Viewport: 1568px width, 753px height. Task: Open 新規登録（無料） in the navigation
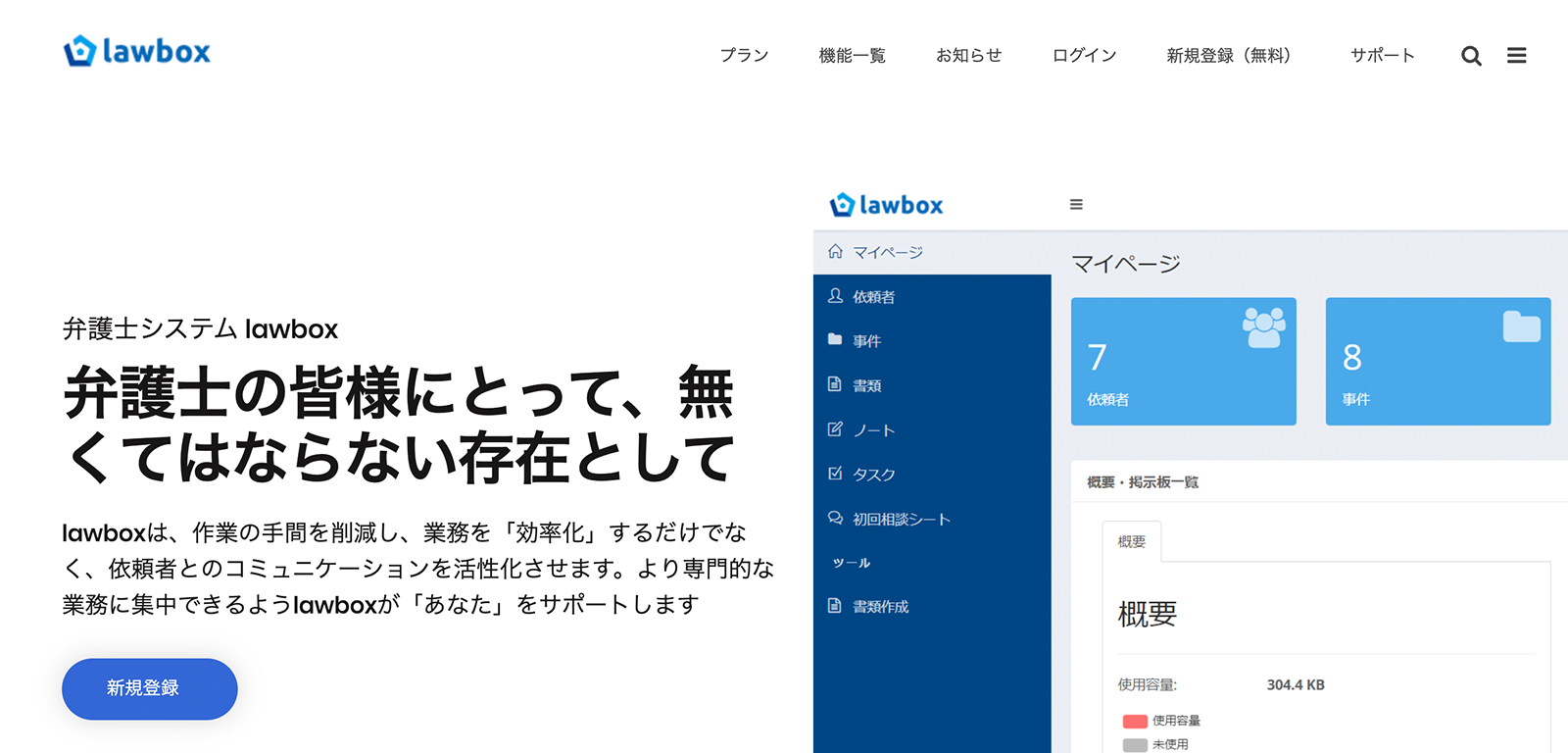(x=1229, y=56)
